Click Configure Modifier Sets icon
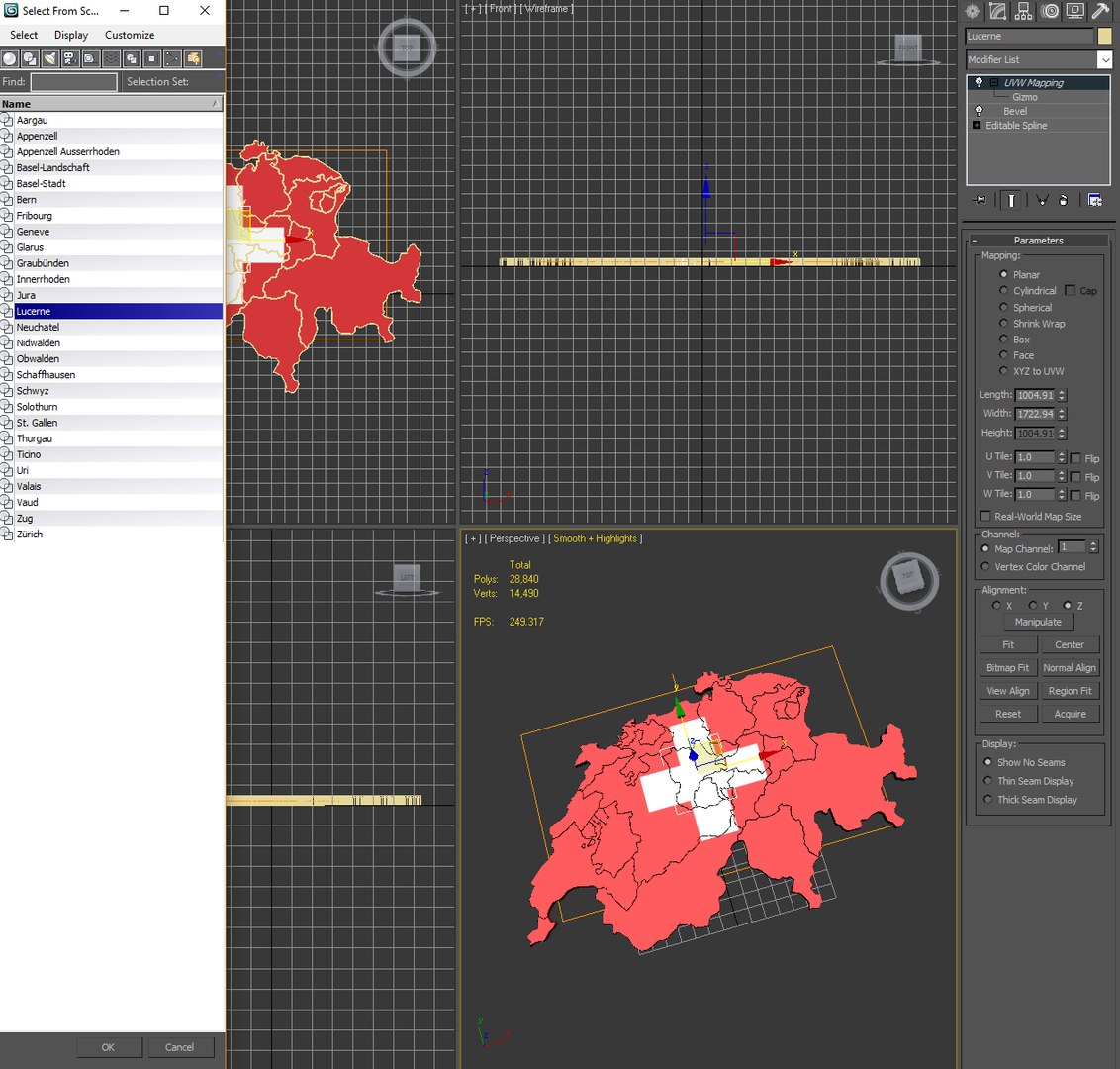The image size is (1120, 1069). click(1094, 200)
